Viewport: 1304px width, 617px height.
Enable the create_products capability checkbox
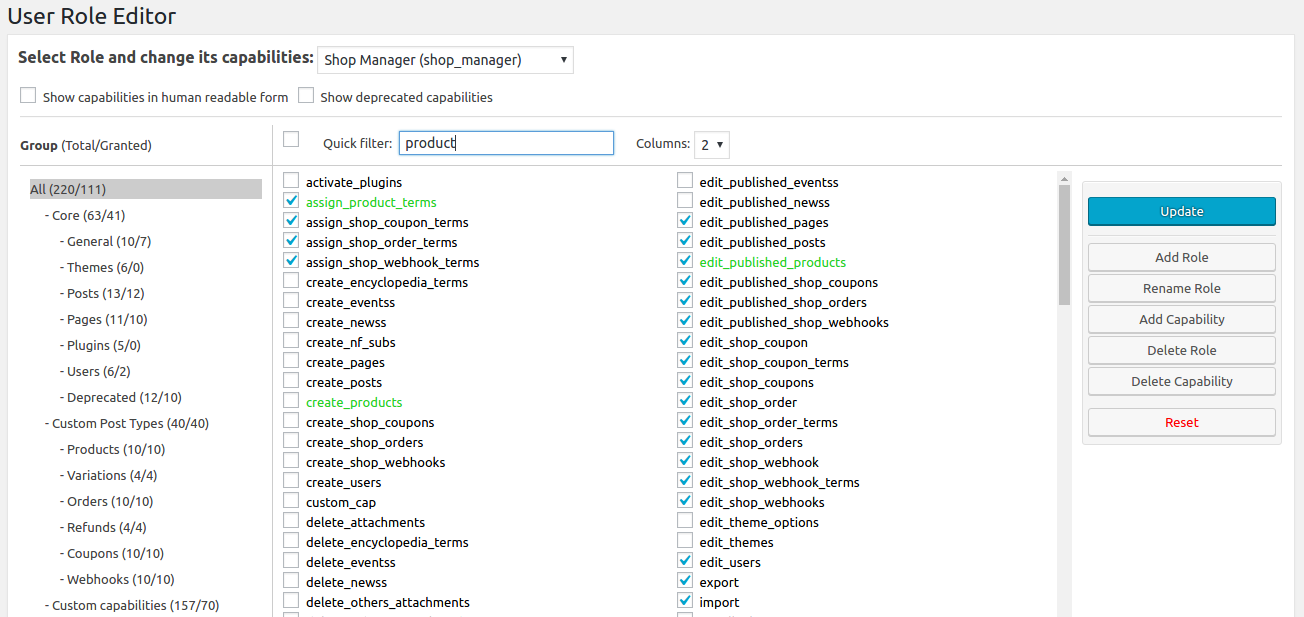pos(291,401)
